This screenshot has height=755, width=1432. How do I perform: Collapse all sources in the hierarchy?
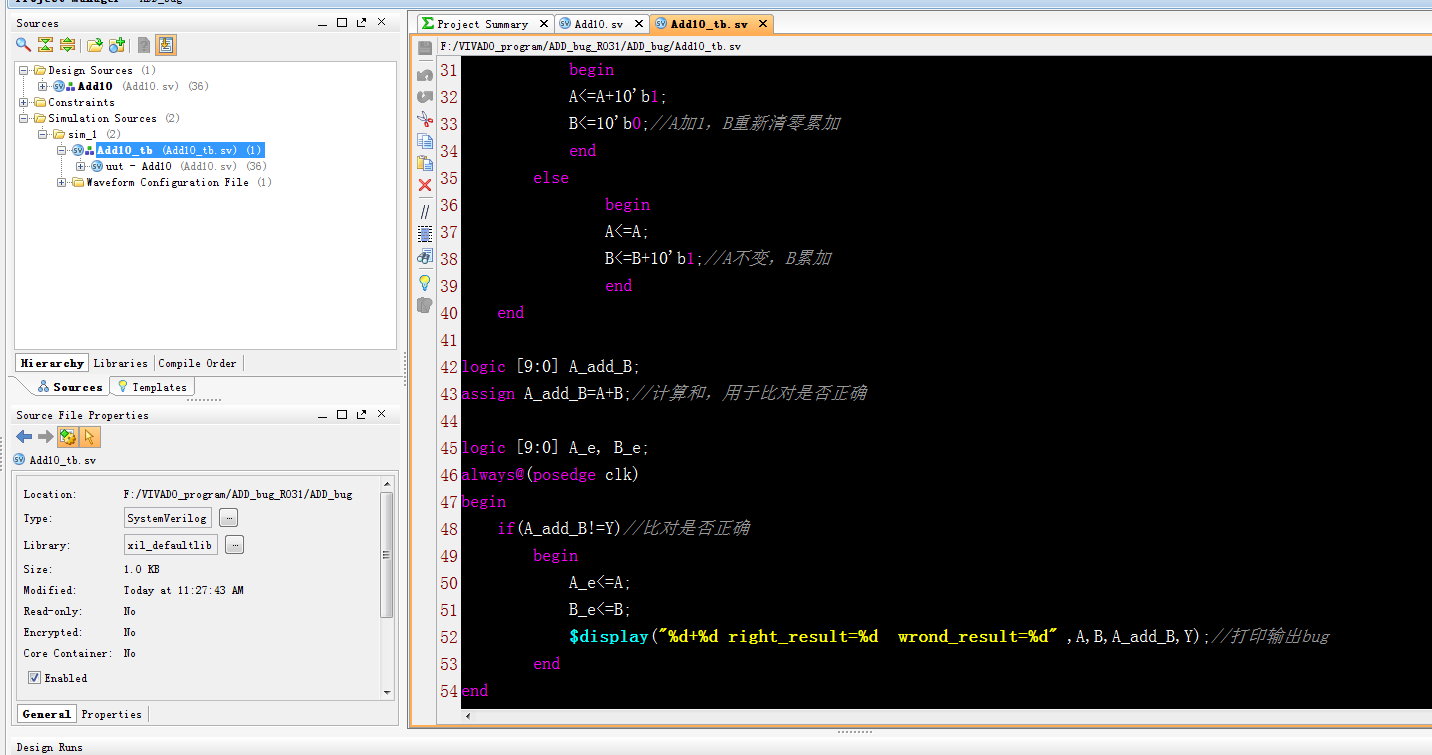pyautogui.click(x=45, y=45)
